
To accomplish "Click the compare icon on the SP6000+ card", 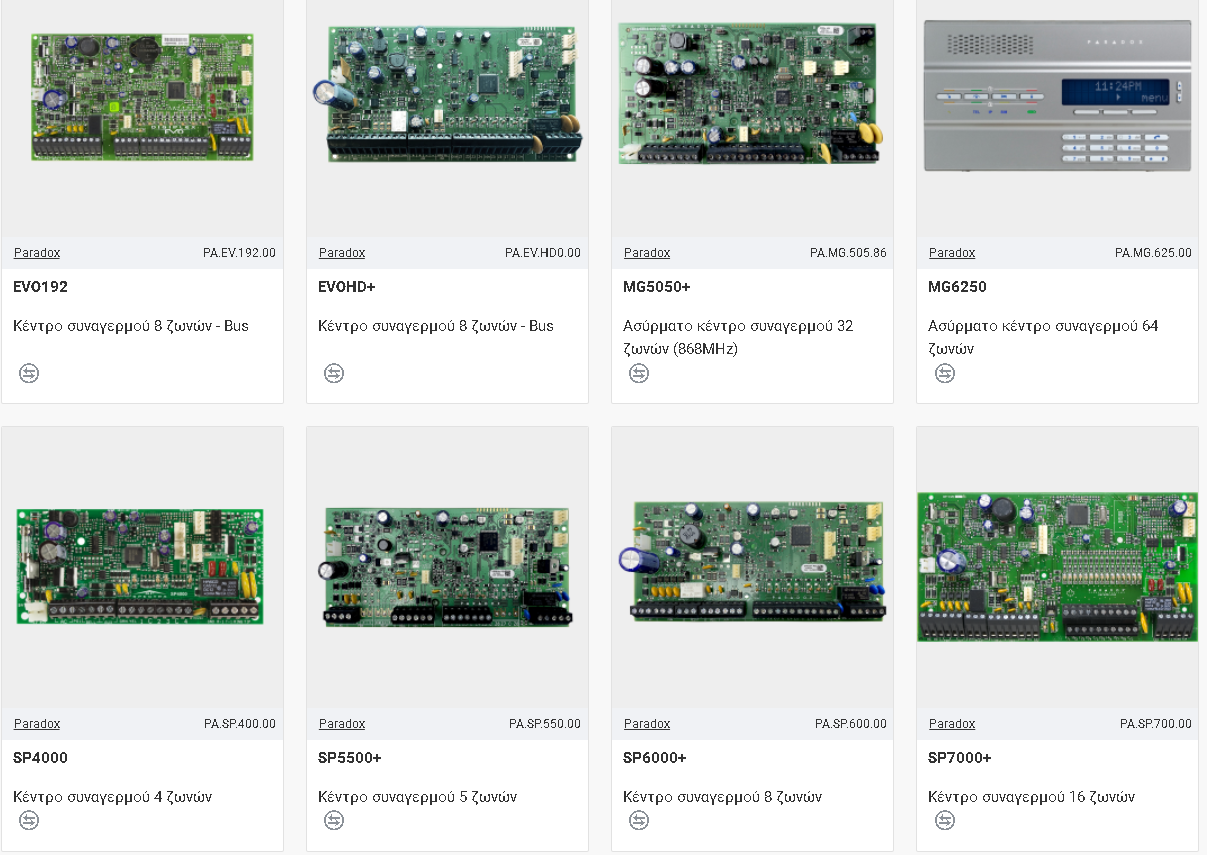I will (639, 820).
